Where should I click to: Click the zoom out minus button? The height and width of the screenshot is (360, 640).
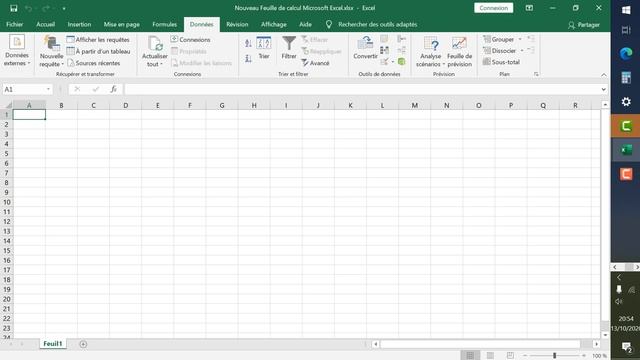click(525, 356)
